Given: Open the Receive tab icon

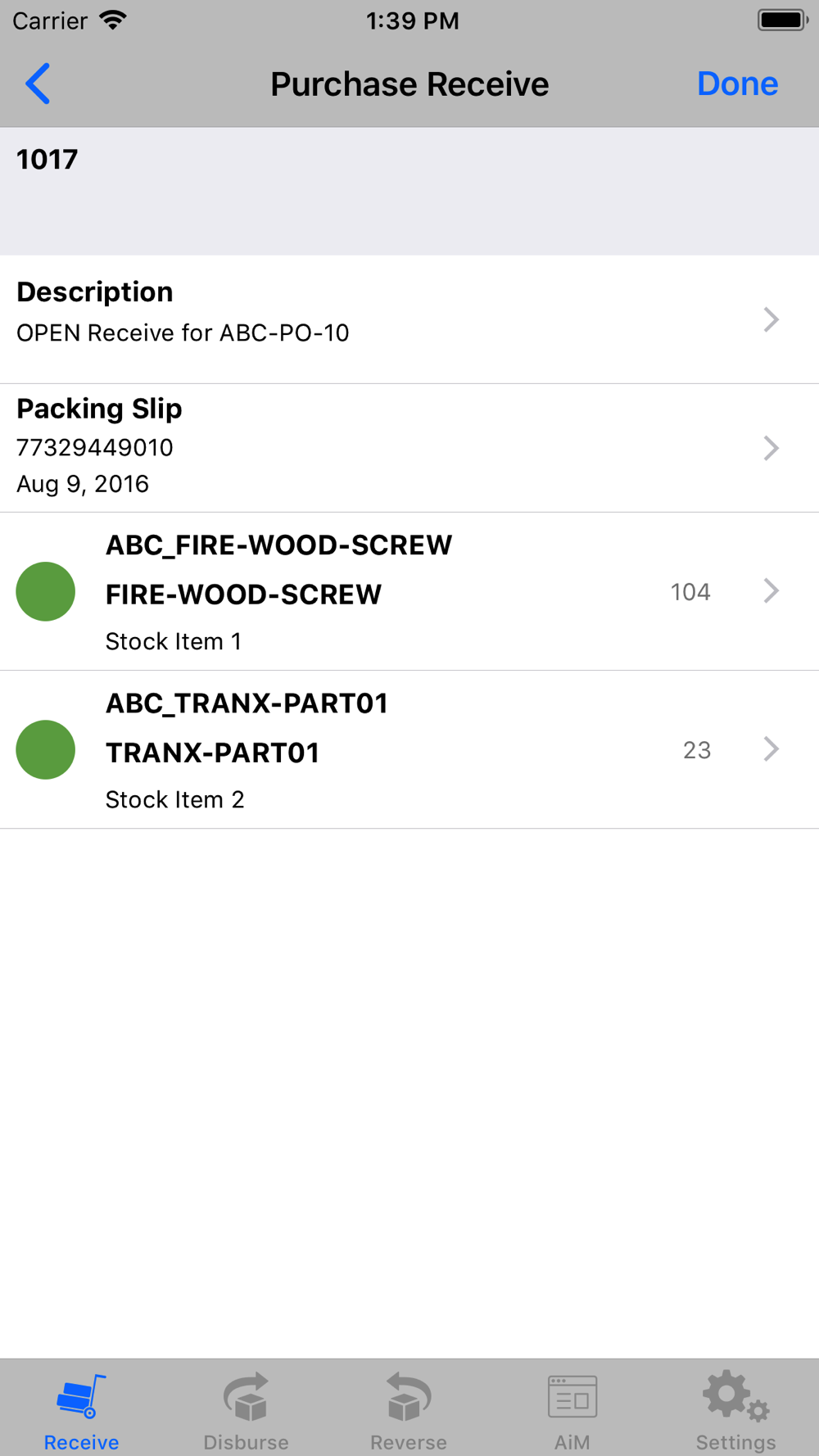Looking at the screenshot, I should [x=81, y=1397].
